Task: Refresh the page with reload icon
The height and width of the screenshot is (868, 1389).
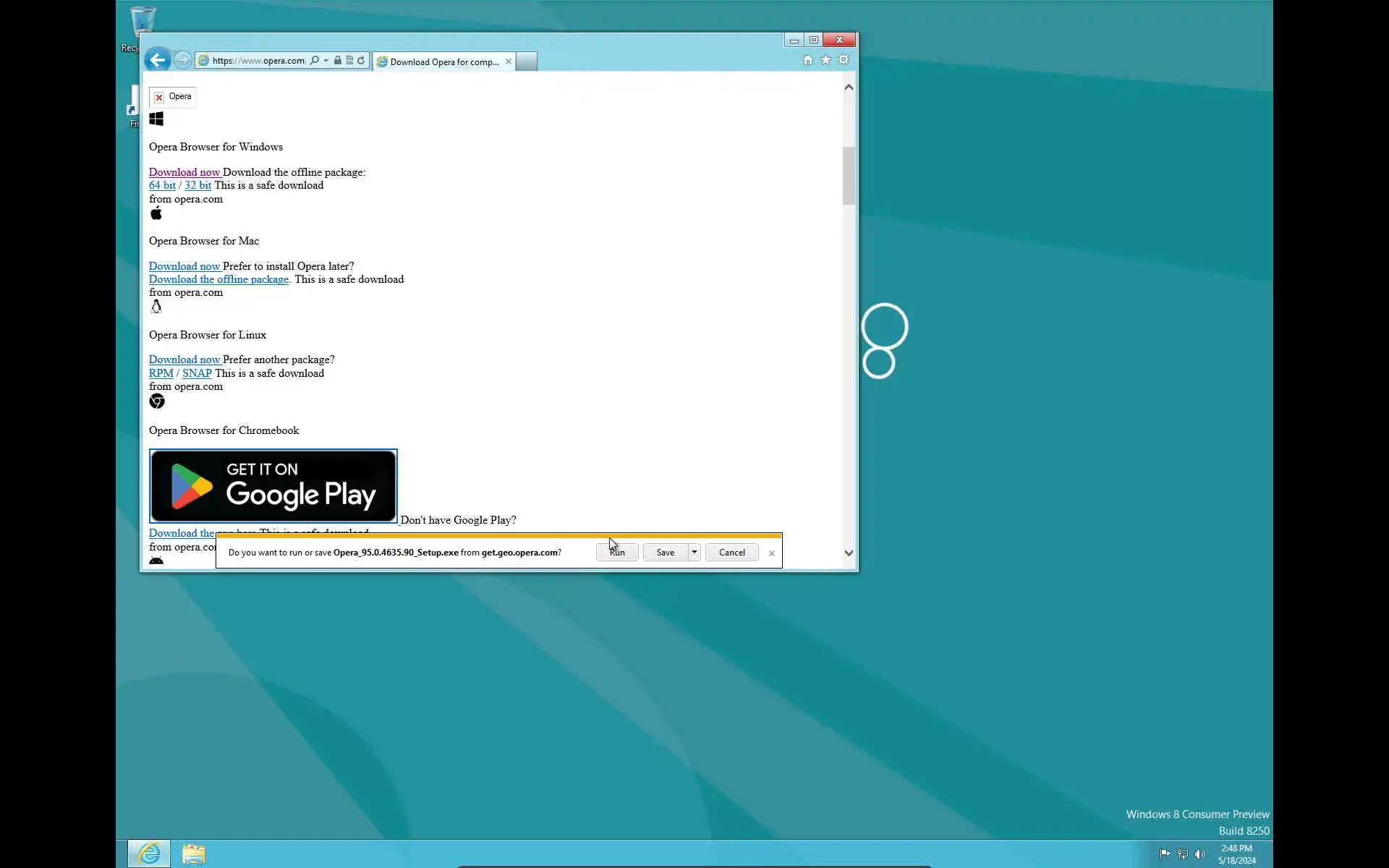Action: [x=361, y=61]
